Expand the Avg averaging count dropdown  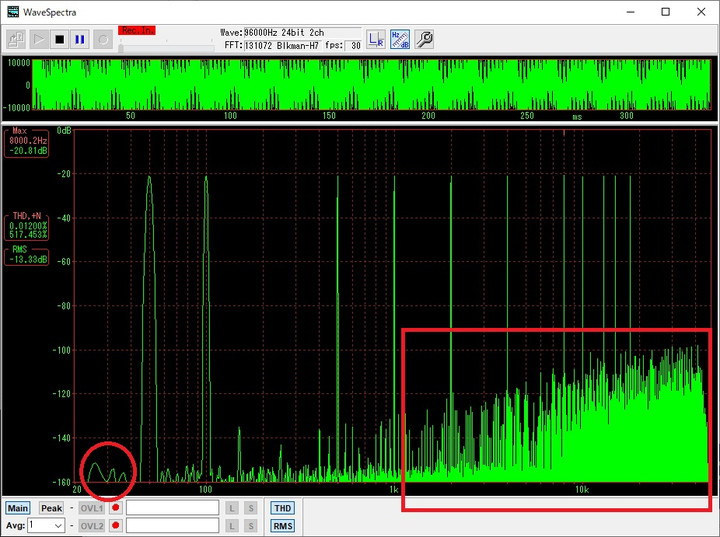point(46,526)
